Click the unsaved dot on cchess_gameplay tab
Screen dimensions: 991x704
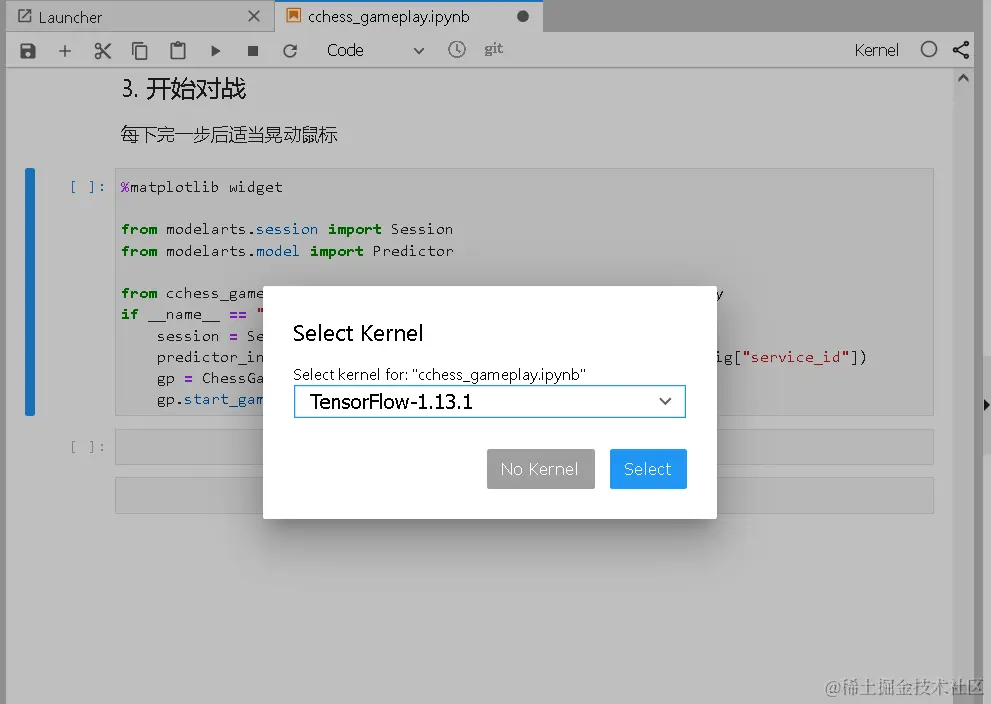[x=523, y=16]
